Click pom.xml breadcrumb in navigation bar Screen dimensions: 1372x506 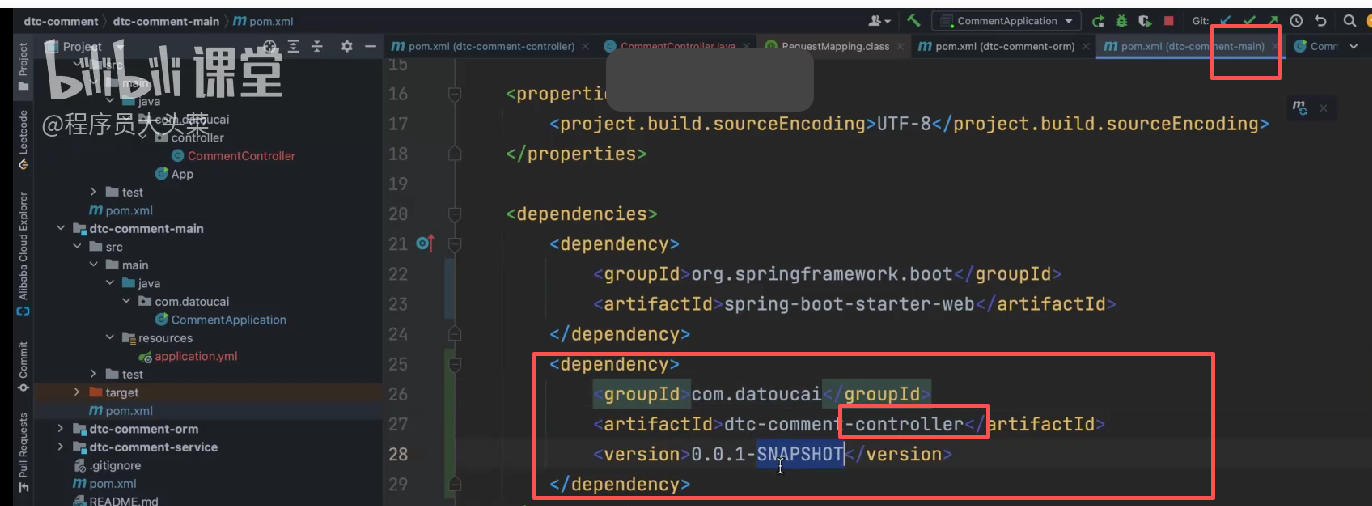[x=263, y=21]
